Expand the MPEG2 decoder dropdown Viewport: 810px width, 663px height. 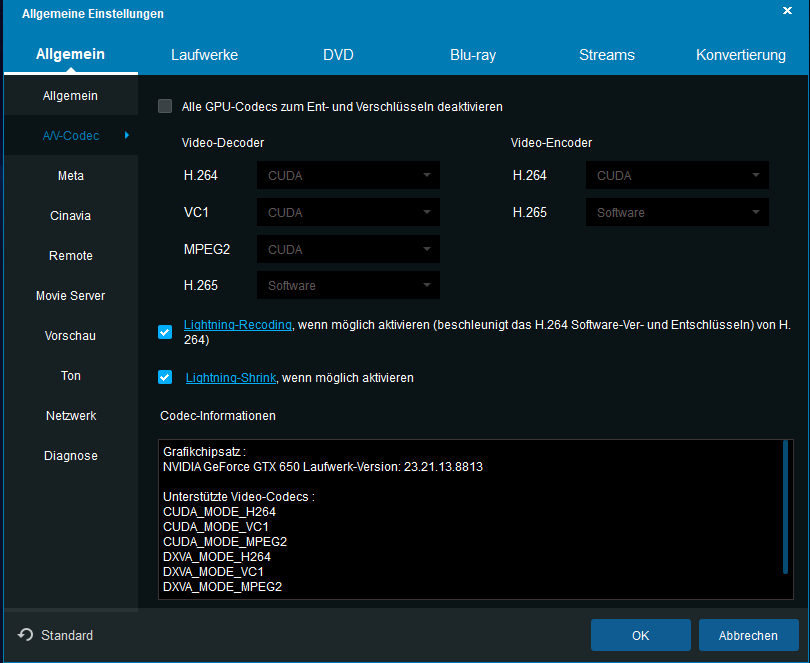348,249
